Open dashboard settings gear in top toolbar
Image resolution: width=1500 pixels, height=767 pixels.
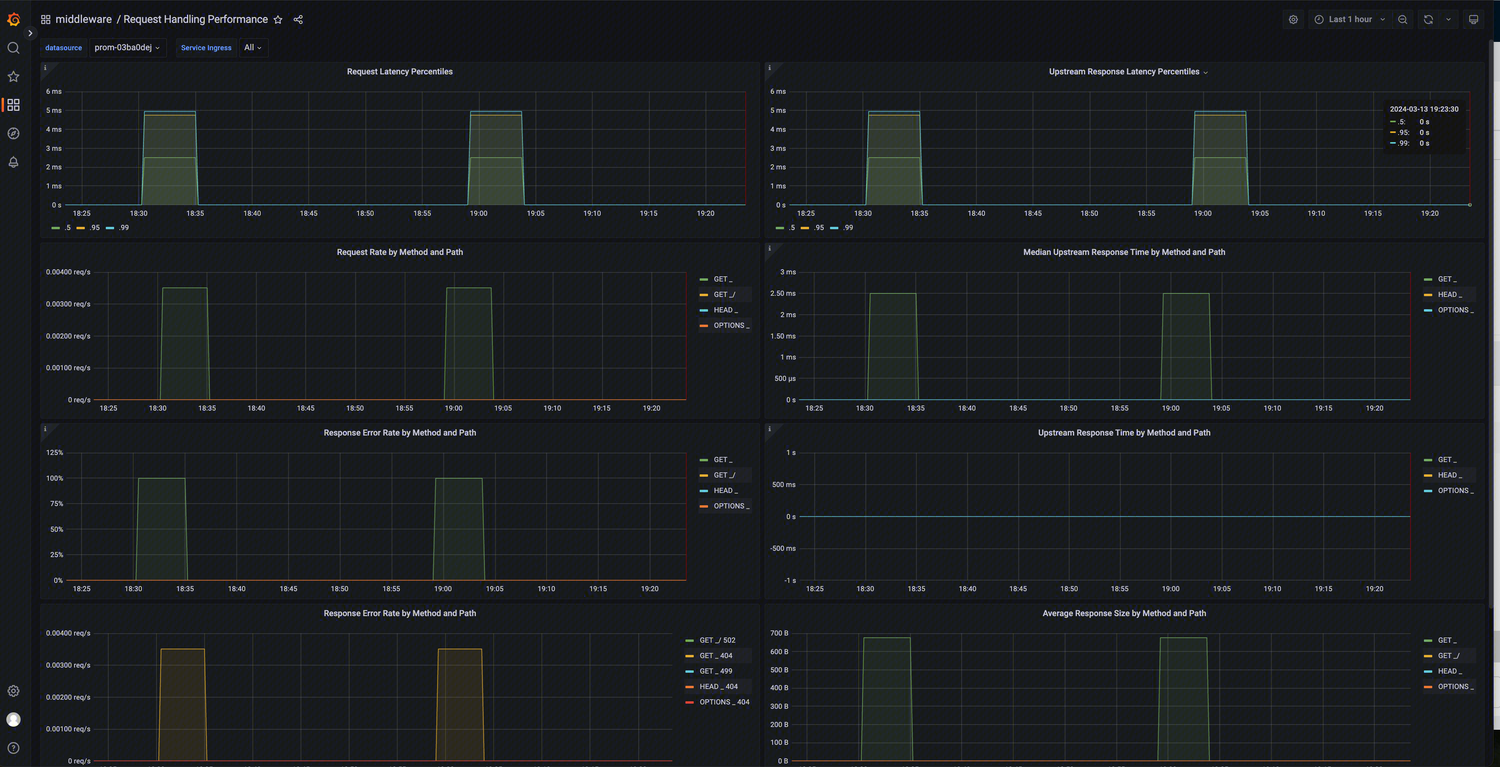click(1293, 19)
